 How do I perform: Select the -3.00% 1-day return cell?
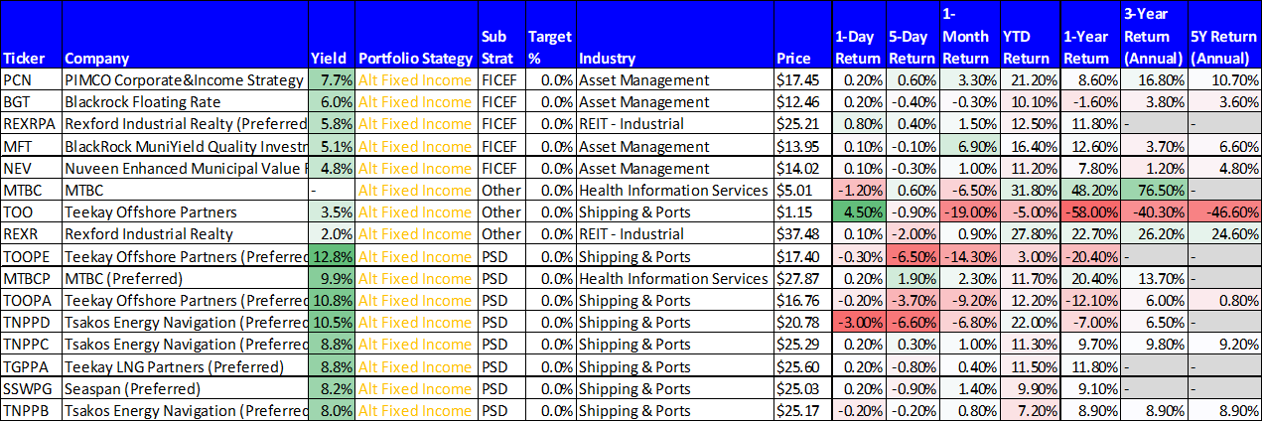tap(858, 322)
